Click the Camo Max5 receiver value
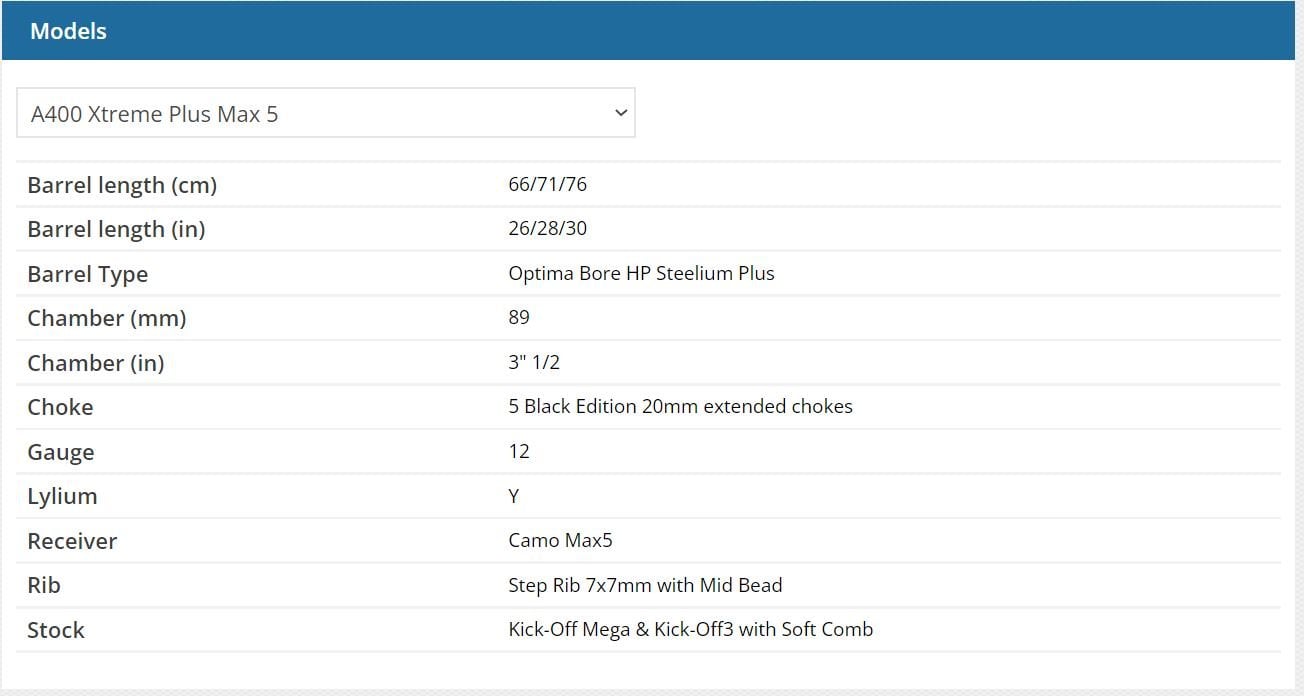 coord(560,540)
